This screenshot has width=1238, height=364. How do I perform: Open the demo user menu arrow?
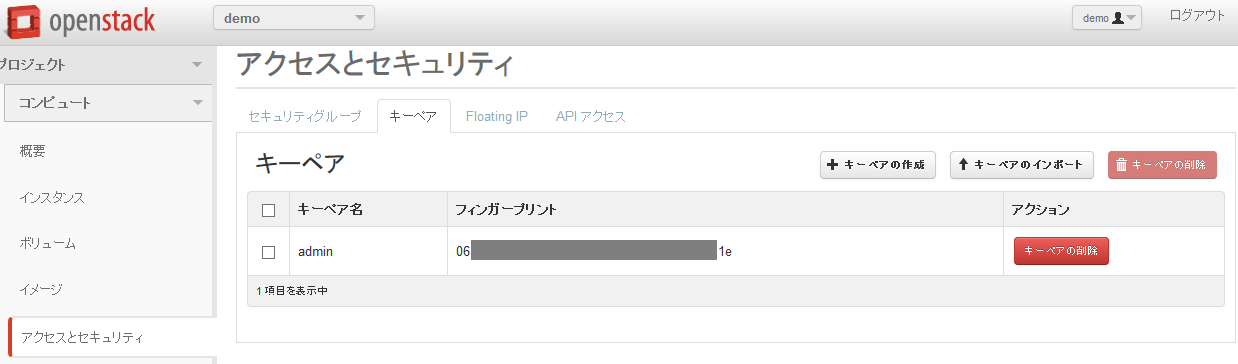(x=1133, y=18)
